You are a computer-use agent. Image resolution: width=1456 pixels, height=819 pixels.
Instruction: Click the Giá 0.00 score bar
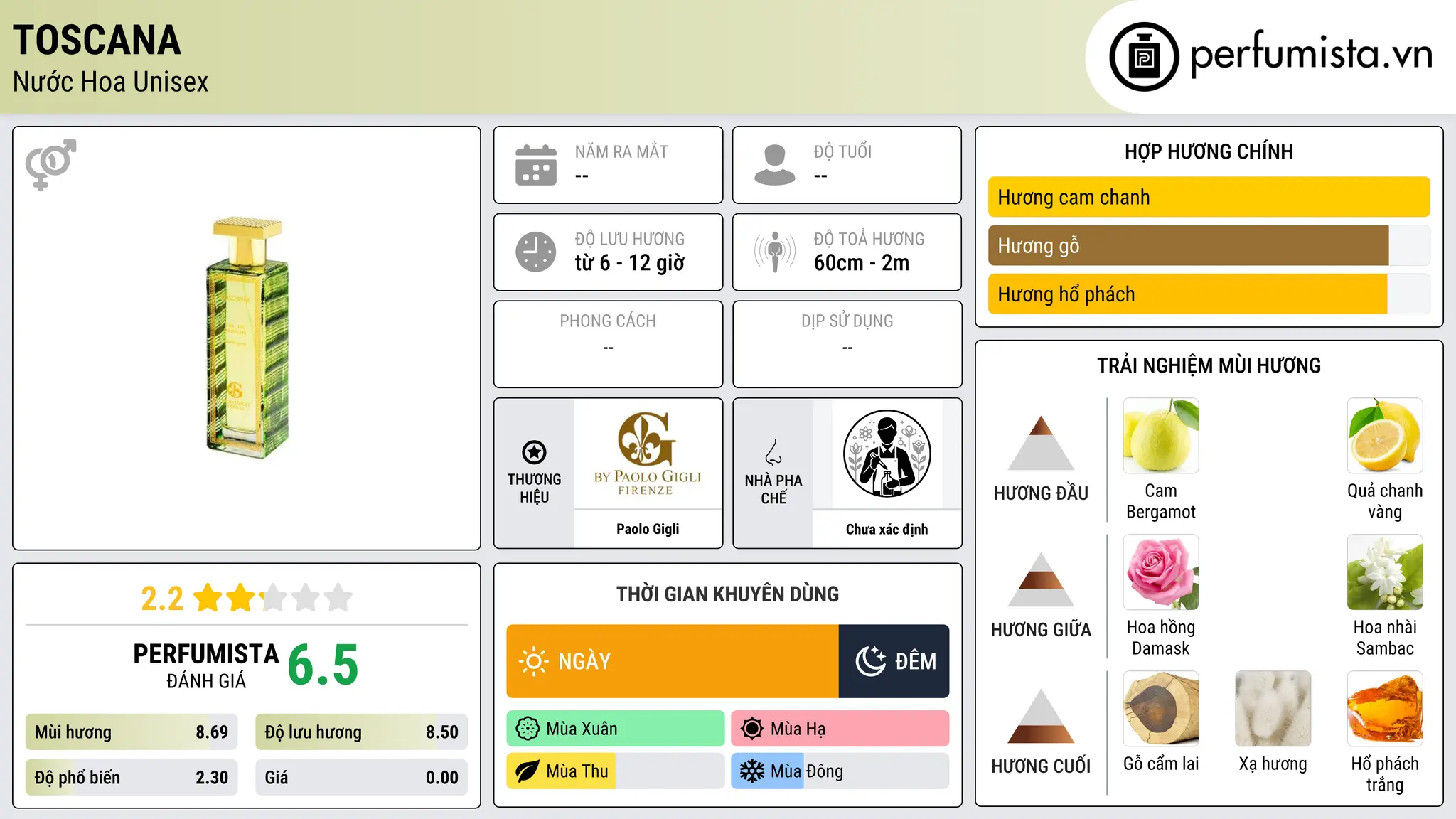point(362,778)
